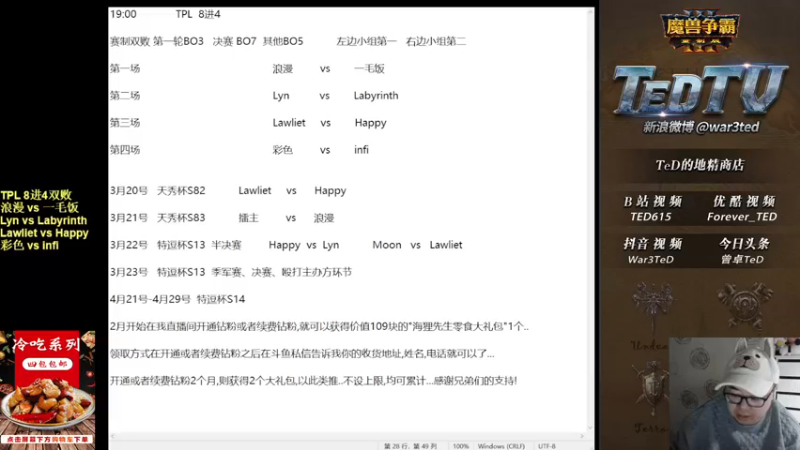
Task: Click Notepad vertical scrollbar down arrow
Action: click(590, 428)
